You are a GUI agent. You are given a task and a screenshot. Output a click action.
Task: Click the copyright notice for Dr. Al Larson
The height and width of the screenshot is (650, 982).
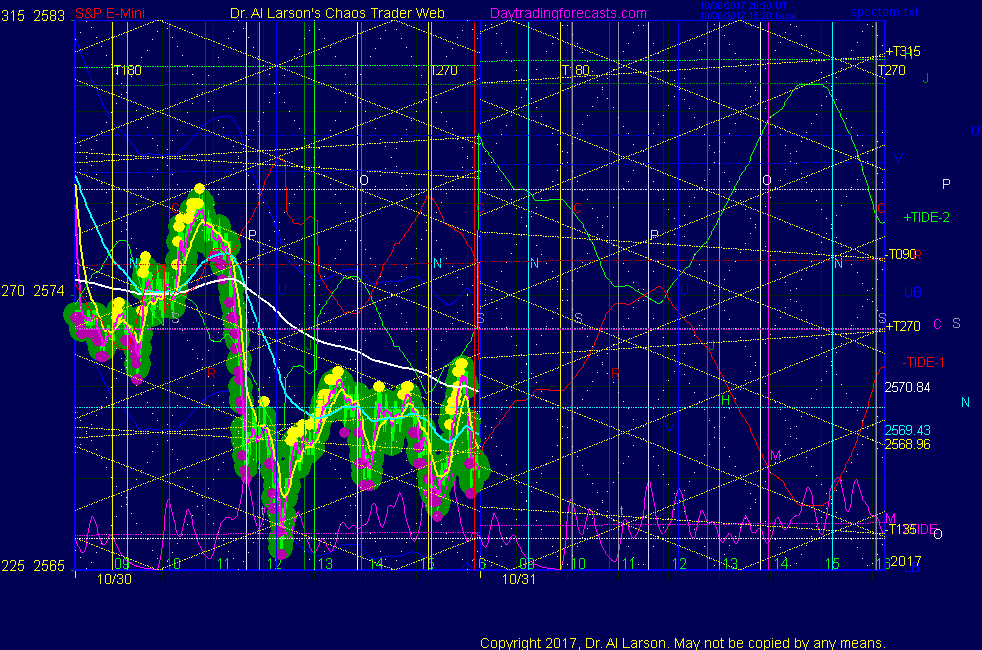pos(683,642)
